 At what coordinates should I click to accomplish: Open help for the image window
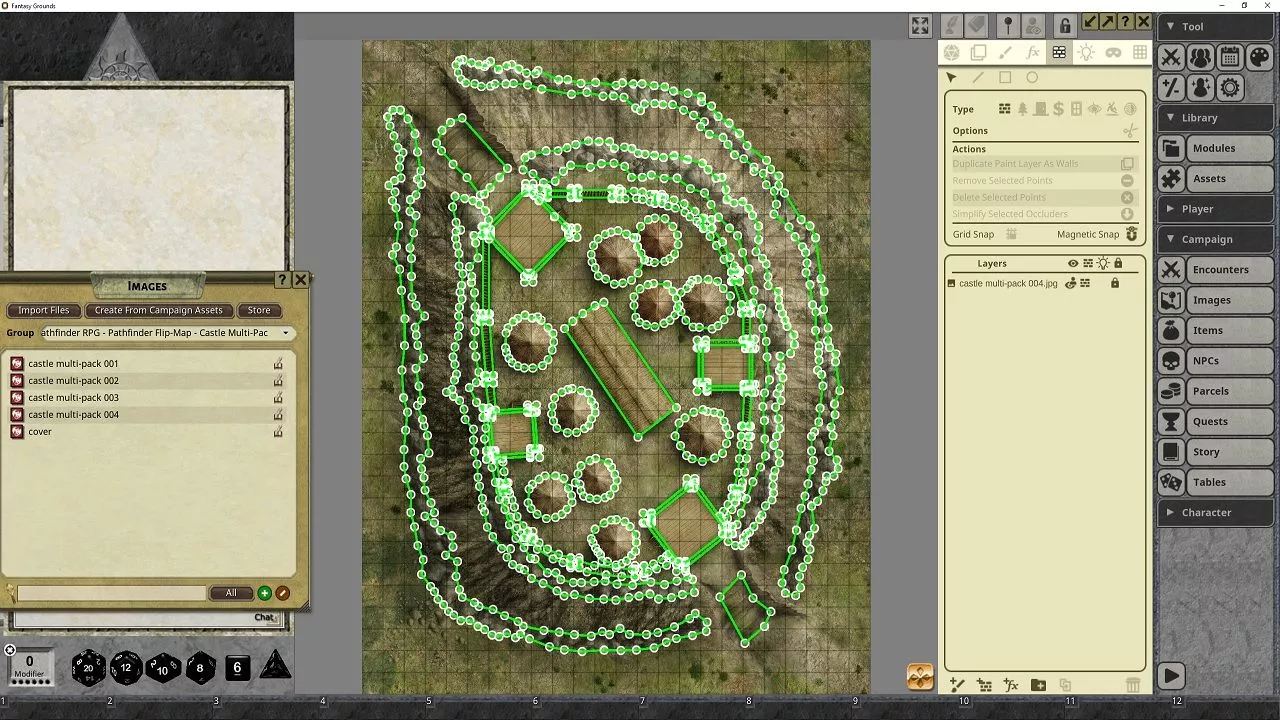point(1125,22)
